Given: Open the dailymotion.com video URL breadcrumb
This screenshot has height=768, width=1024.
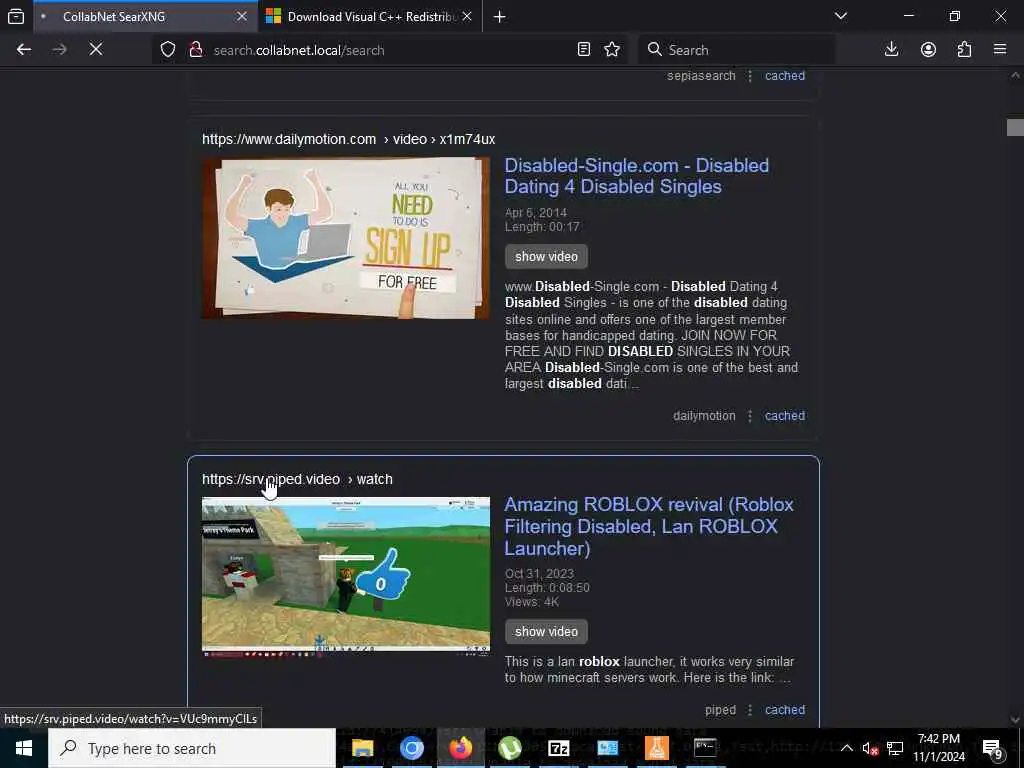Looking at the screenshot, I should [x=348, y=139].
